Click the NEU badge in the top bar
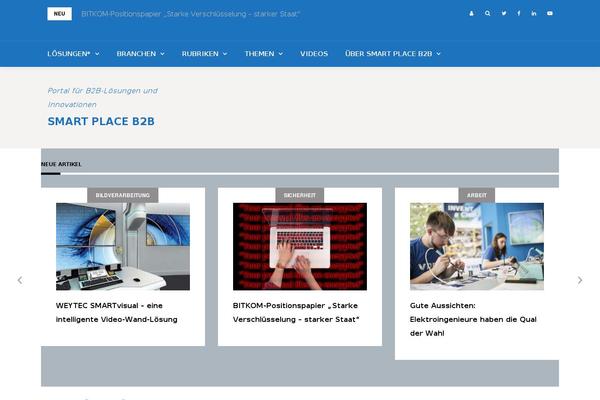This screenshot has height=400, width=600. 59,14
